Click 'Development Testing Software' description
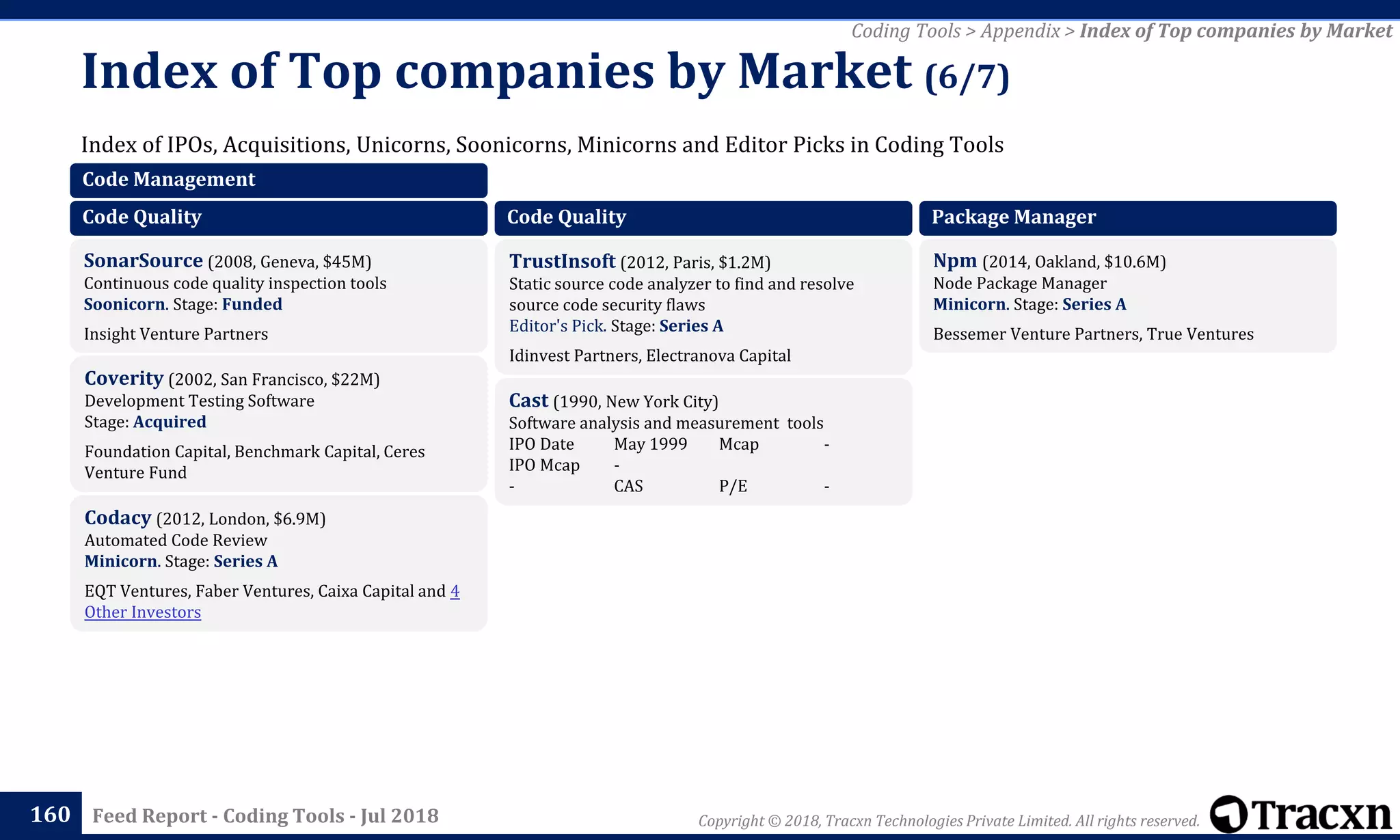The image size is (1400, 840). pyautogui.click(x=199, y=401)
